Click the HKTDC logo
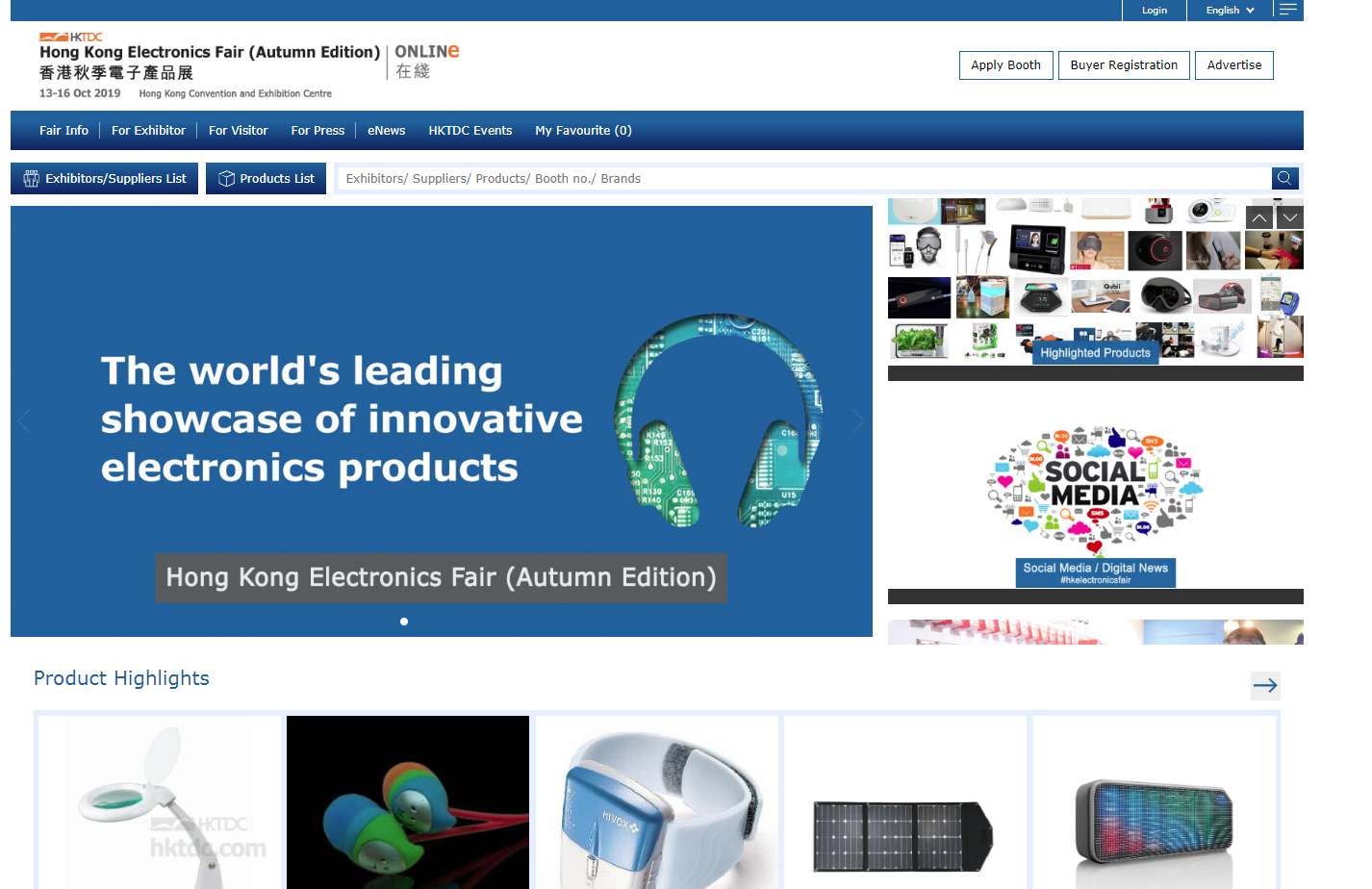Screen dimensions: 1372x889 click(70, 37)
